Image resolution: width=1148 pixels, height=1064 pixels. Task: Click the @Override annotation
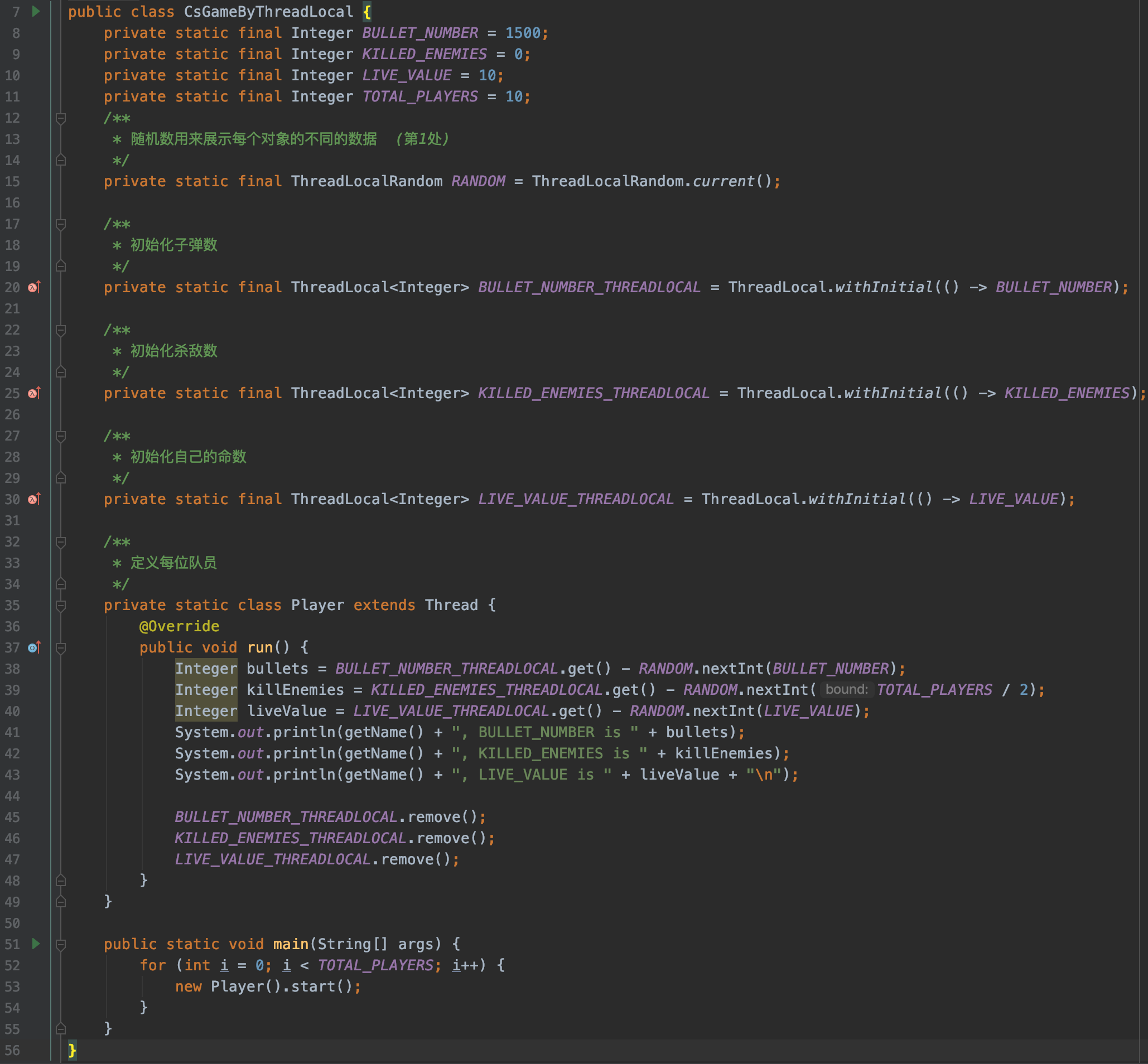tap(179, 626)
